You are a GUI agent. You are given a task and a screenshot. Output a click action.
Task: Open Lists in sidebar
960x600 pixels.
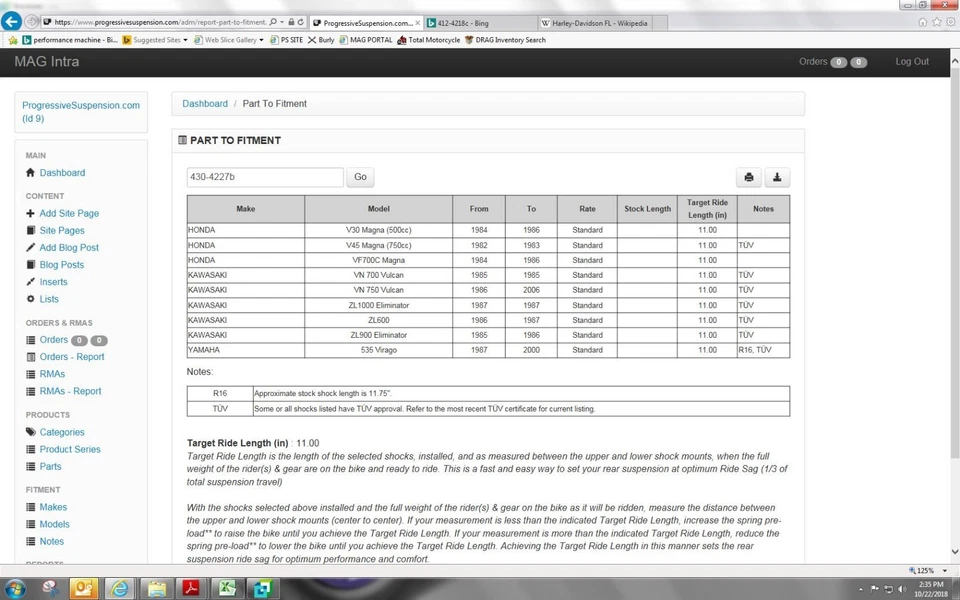point(49,299)
